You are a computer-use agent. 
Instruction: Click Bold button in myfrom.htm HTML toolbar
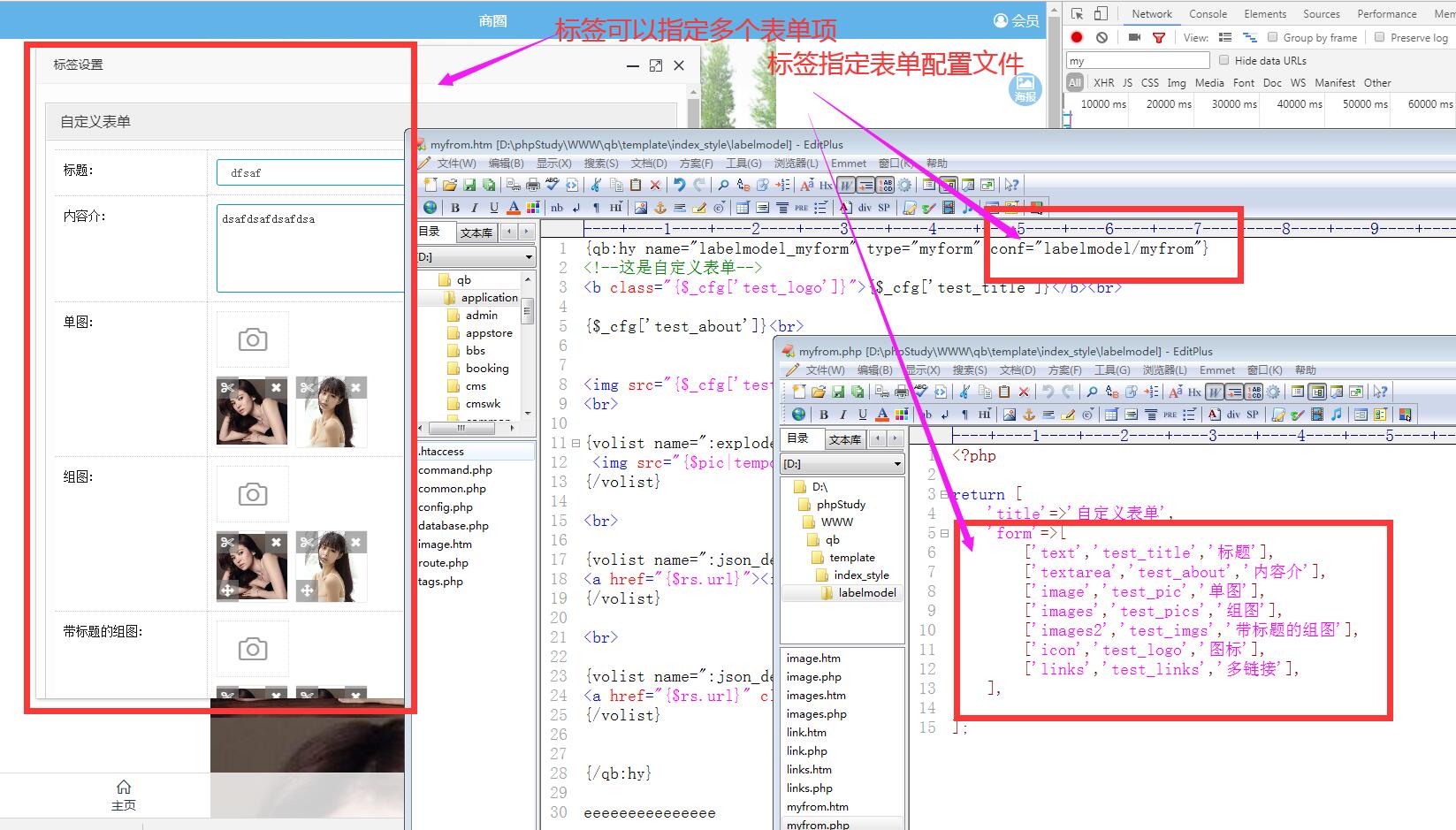pyautogui.click(x=455, y=208)
